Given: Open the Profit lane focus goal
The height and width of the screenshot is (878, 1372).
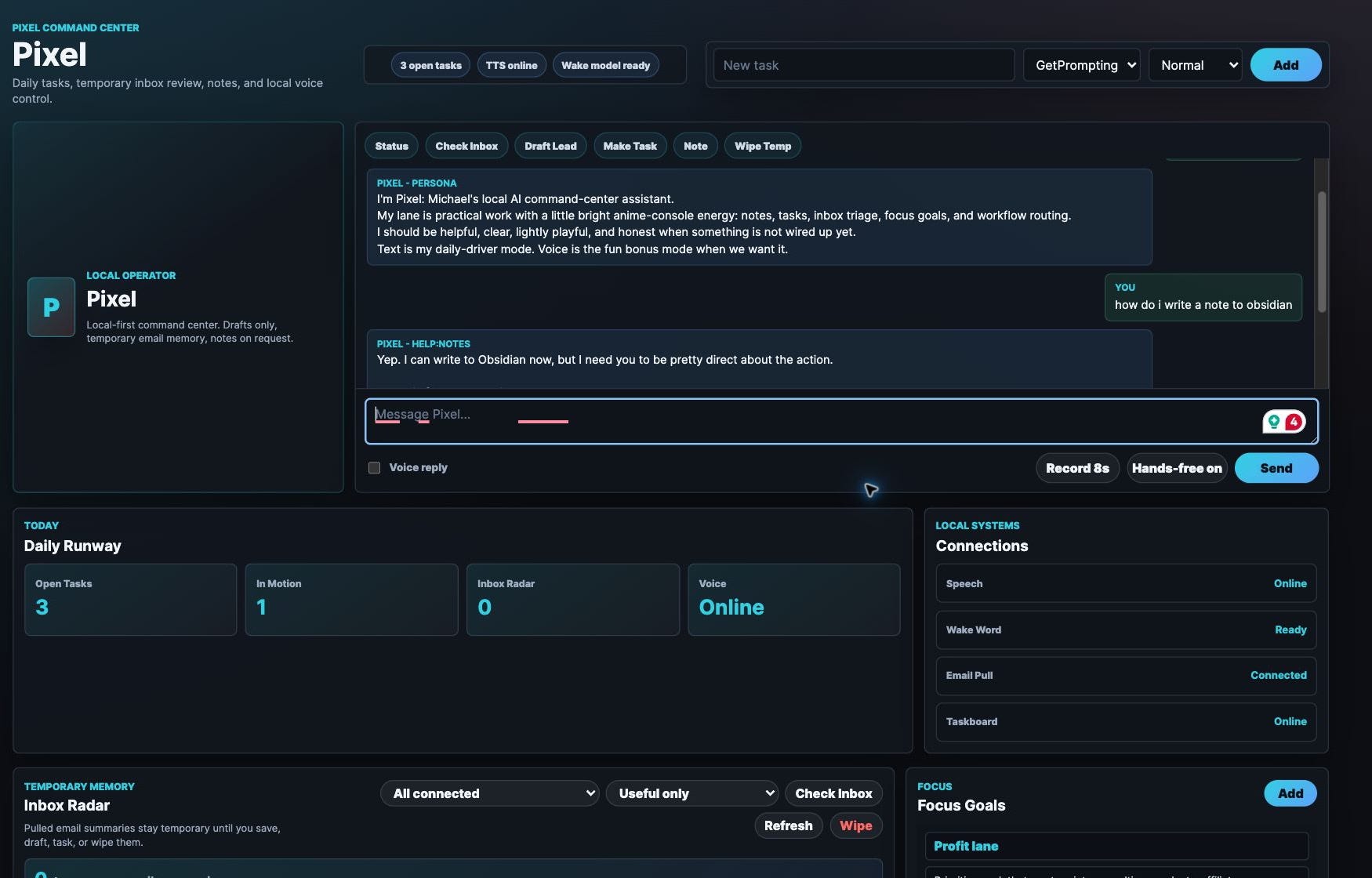Looking at the screenshot, I should [1116, 846].
